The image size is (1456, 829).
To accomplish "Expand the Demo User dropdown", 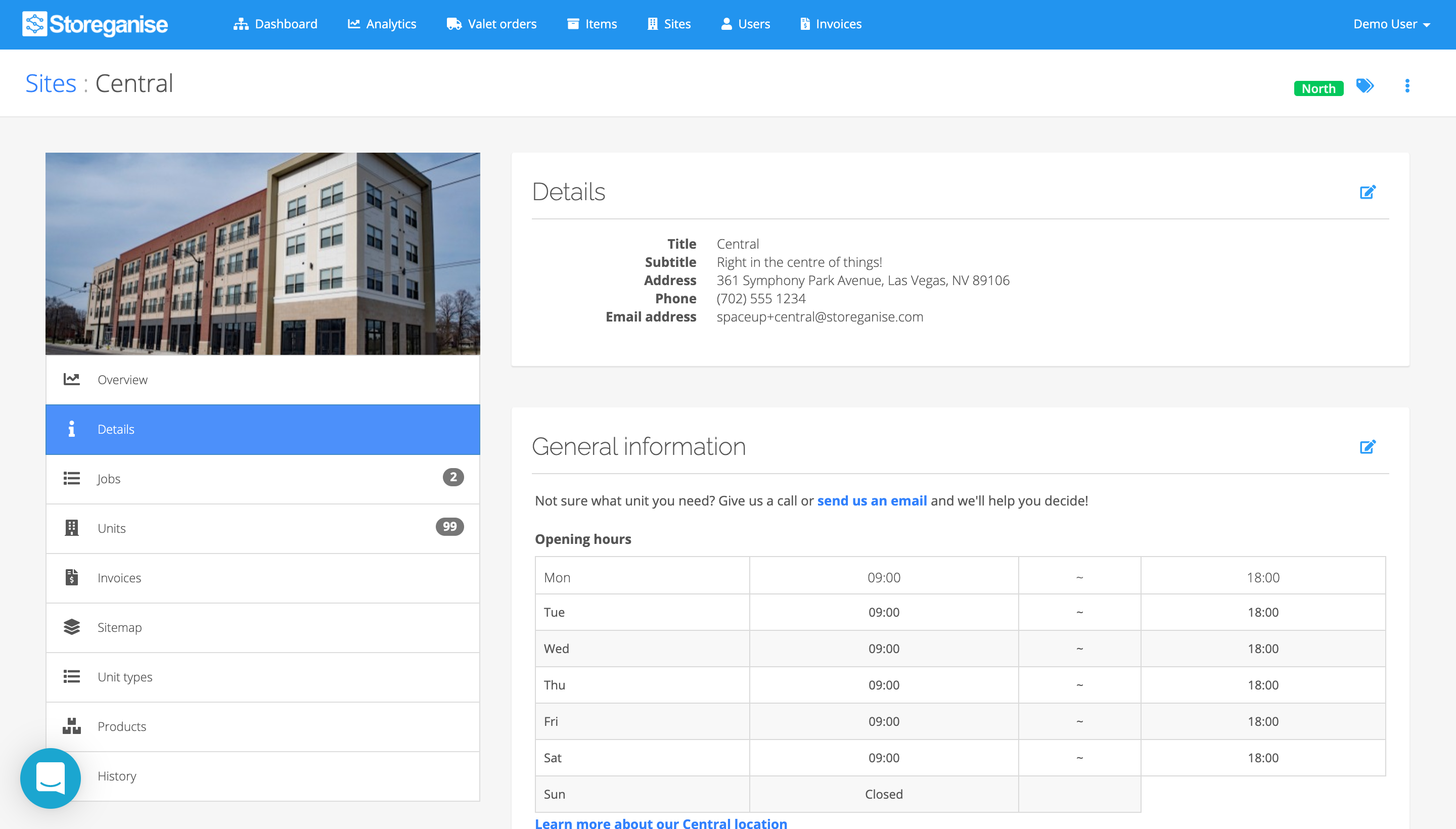I will [1391, 24].
